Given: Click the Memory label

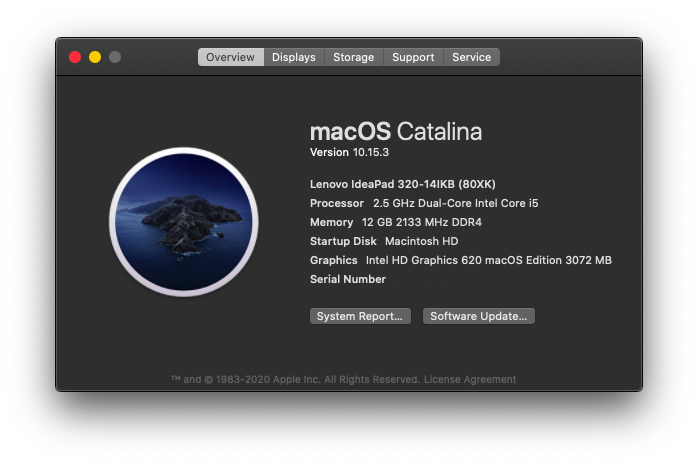Looking at the screenshot, I should coord(332,222).
